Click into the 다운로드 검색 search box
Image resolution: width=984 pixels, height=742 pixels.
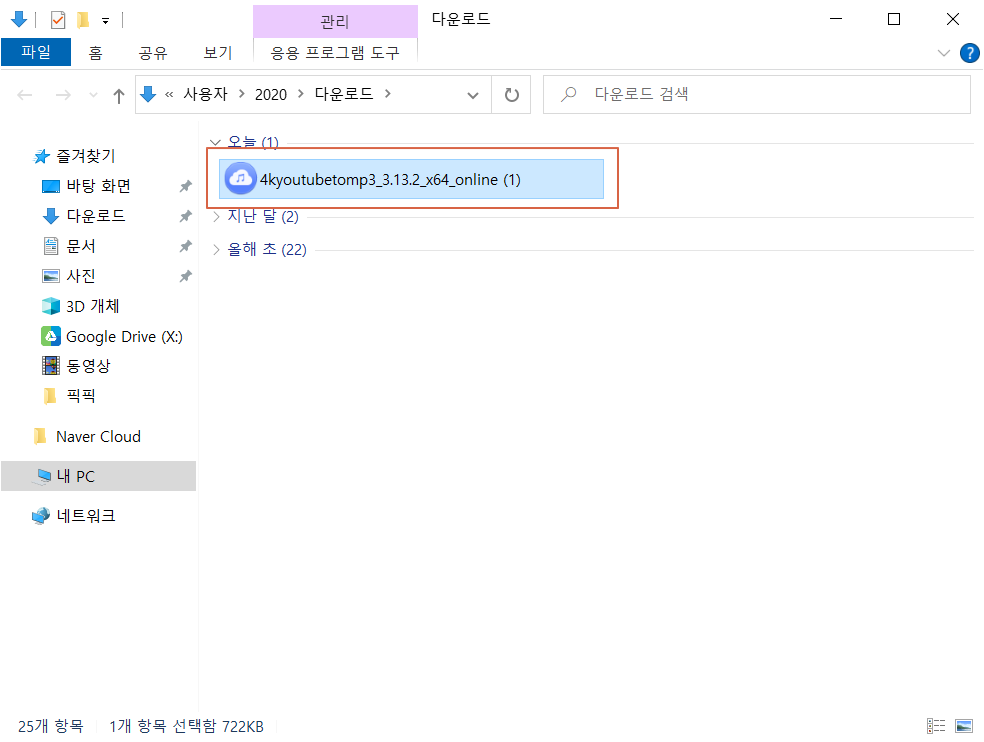[757, 95]
